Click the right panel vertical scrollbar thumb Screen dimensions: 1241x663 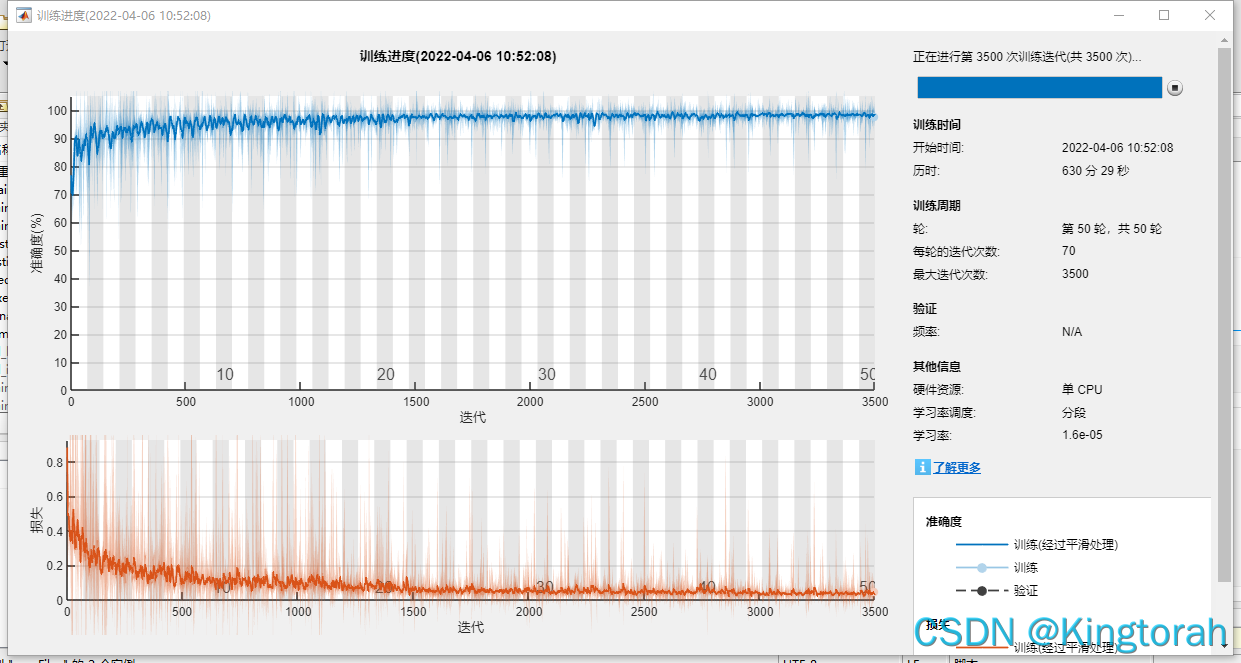(1224, 315)
